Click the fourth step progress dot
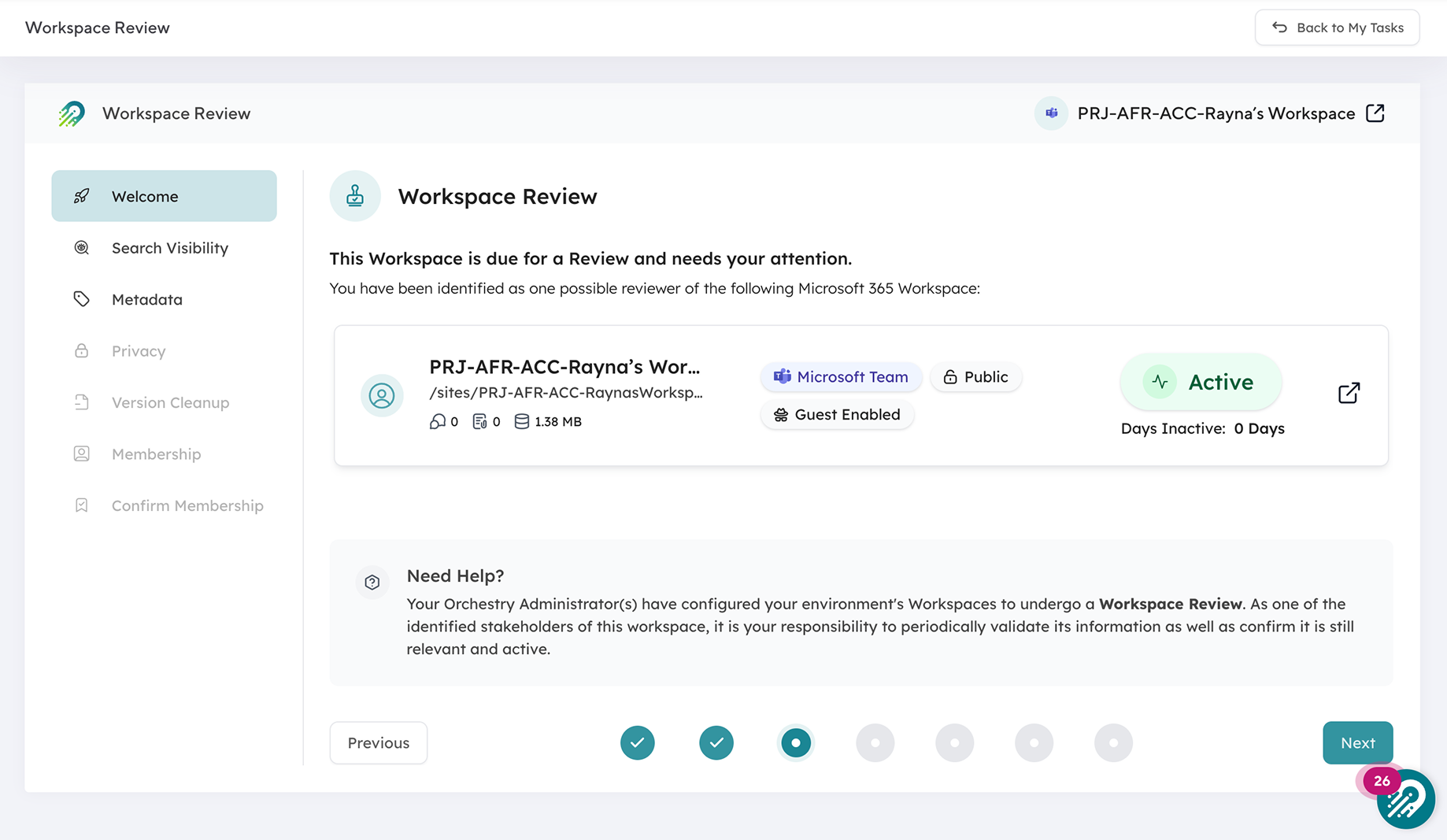The height and width of the screenshot is (840, 1447). point(875,743)
